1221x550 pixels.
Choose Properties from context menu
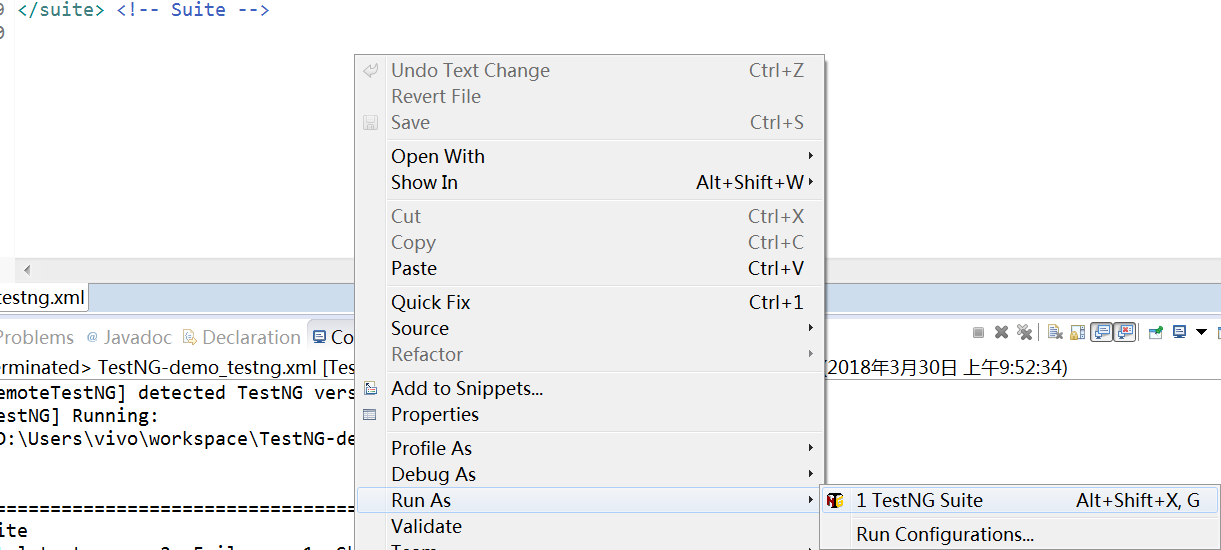tap(434, 414)
